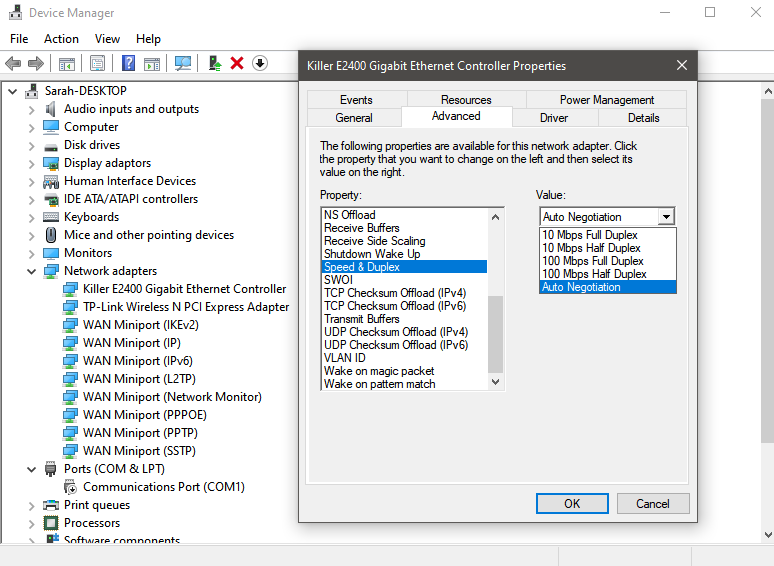
Task: Click the Back arrow in toolbar
Action: [x=13, y=63]
